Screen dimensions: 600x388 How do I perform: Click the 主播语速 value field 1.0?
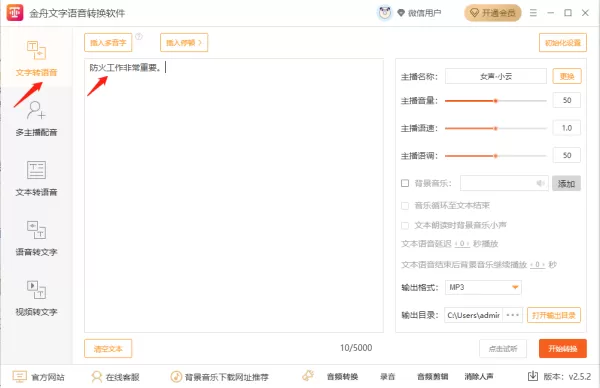567,128
